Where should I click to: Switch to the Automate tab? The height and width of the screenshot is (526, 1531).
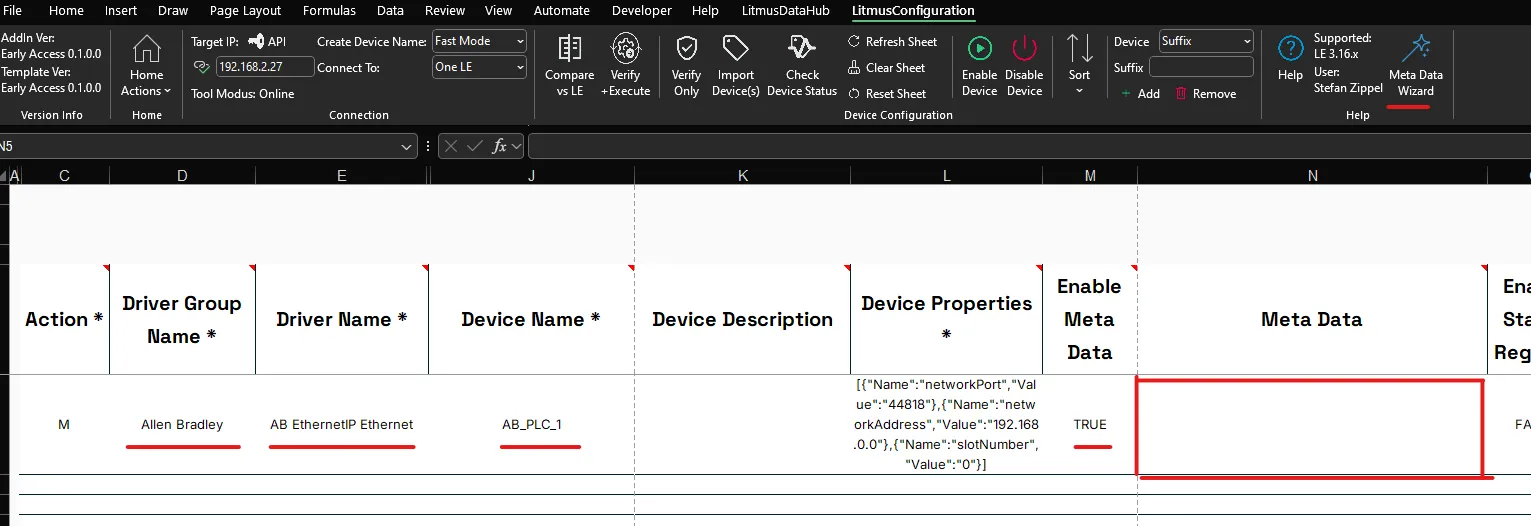562,11
